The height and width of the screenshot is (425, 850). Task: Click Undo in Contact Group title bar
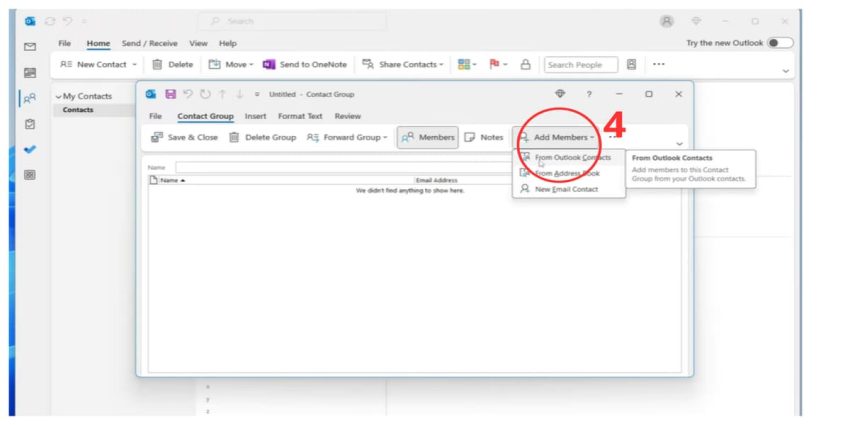pyautogui.click(x=188, y=94)
